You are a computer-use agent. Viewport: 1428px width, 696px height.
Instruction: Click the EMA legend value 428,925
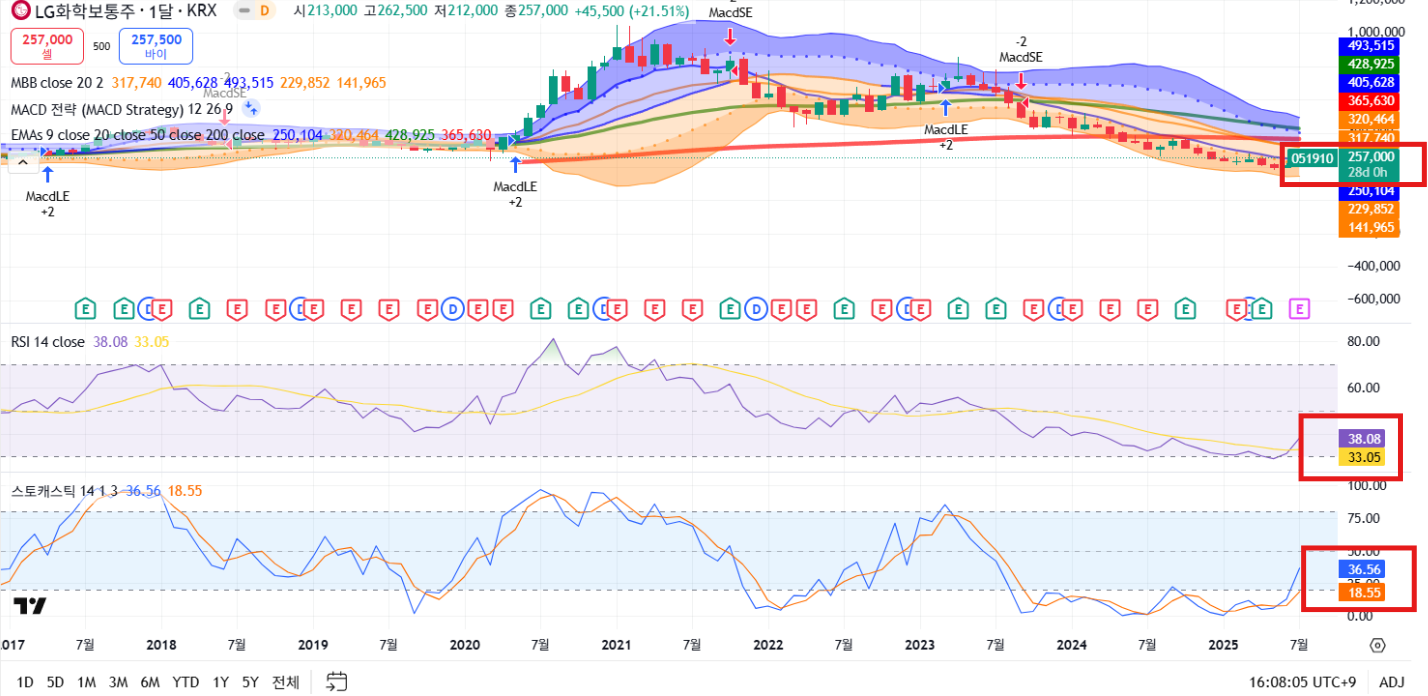[x=410, y=134]
